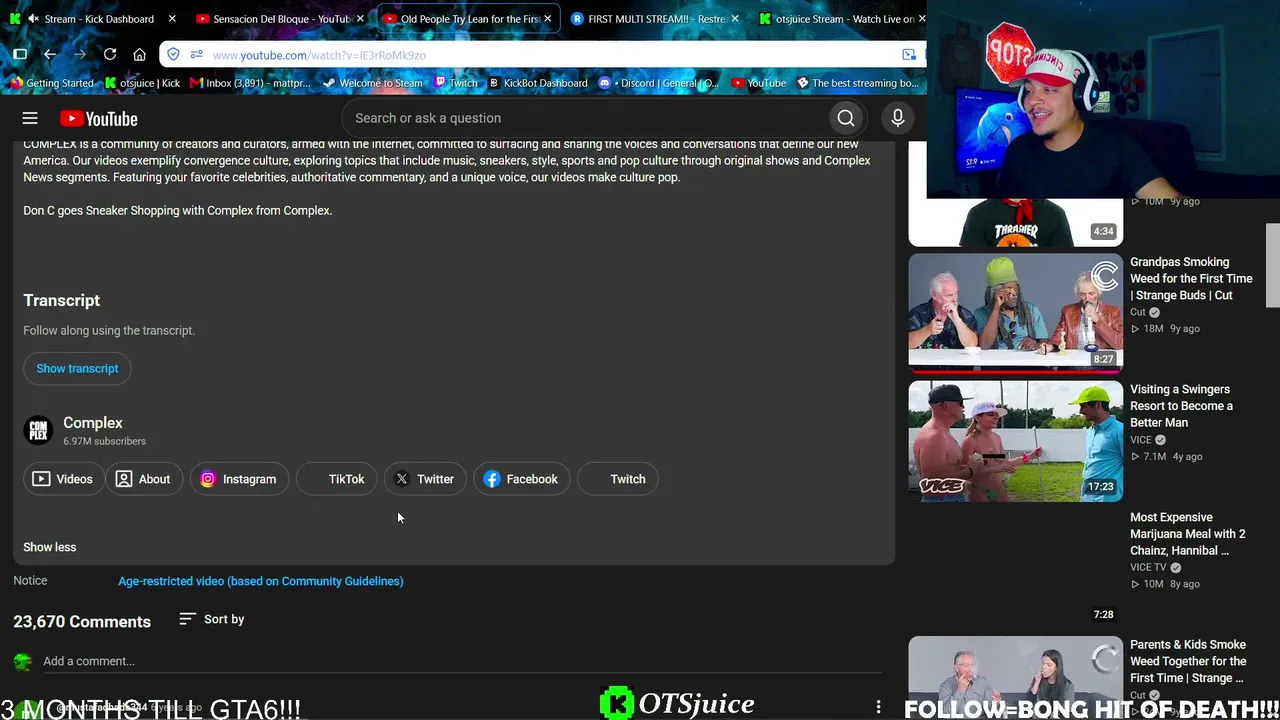Open the Visiting a Swingers Resort thumbnail
The height and width of the screenshot is (720, 1280).
tap(1015, 440)
